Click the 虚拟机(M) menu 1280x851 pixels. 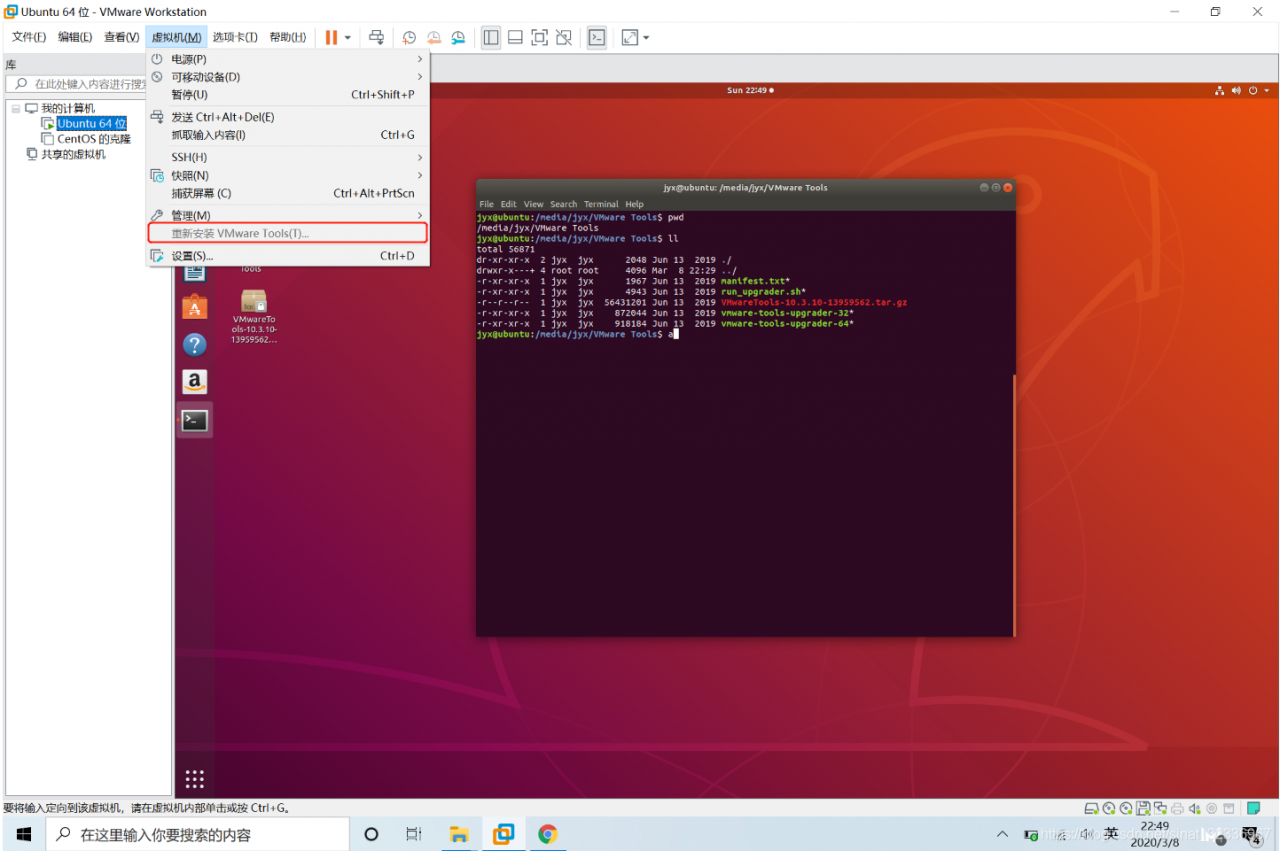click(177, 38)
